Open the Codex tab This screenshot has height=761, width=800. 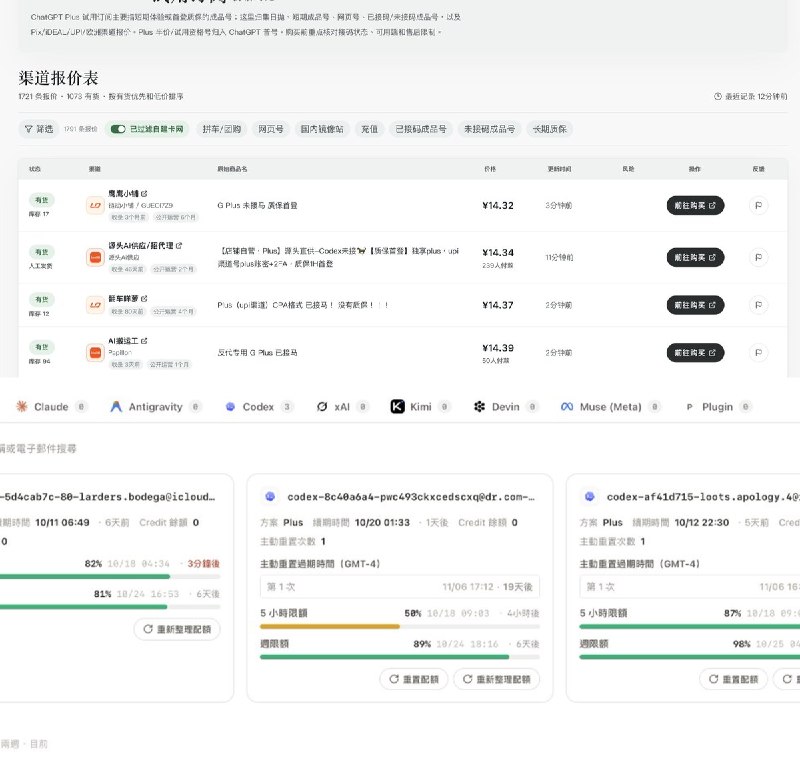coord(259,407)
